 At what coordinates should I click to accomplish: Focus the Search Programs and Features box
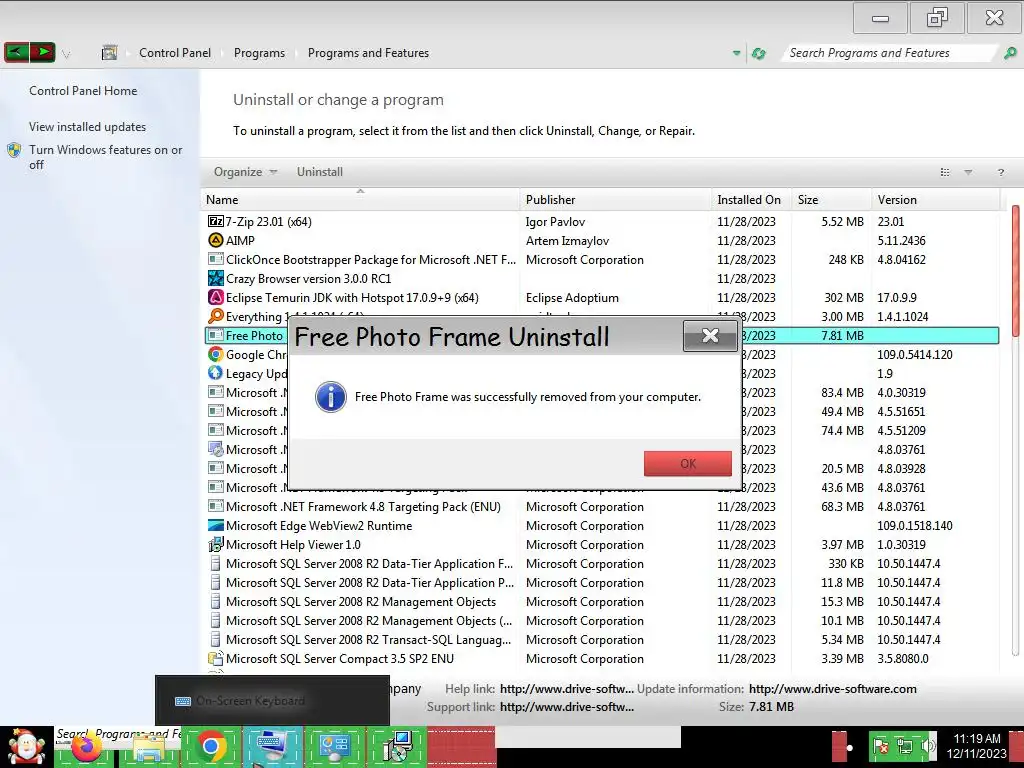tap(889, 53)
